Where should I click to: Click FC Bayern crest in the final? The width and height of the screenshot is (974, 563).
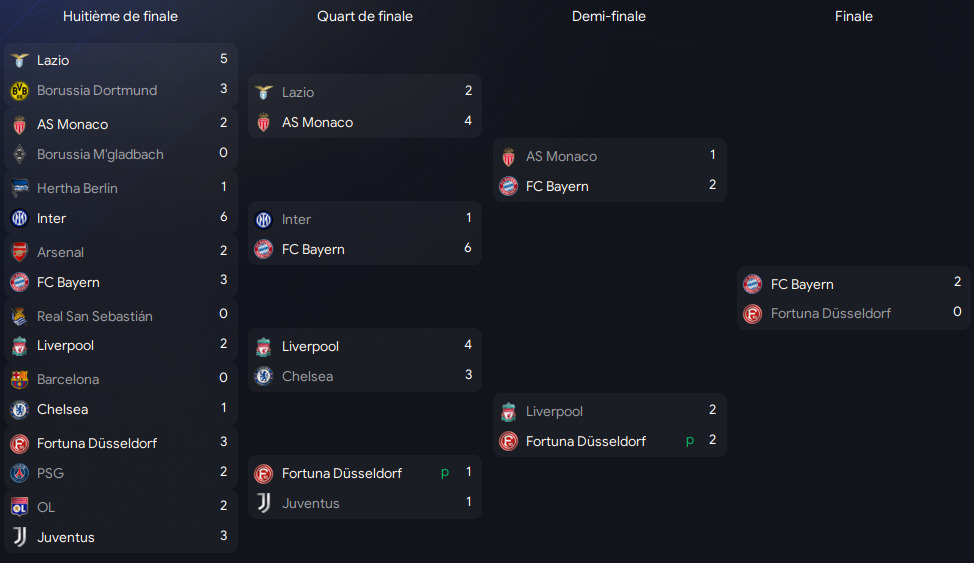click(753, 284)
